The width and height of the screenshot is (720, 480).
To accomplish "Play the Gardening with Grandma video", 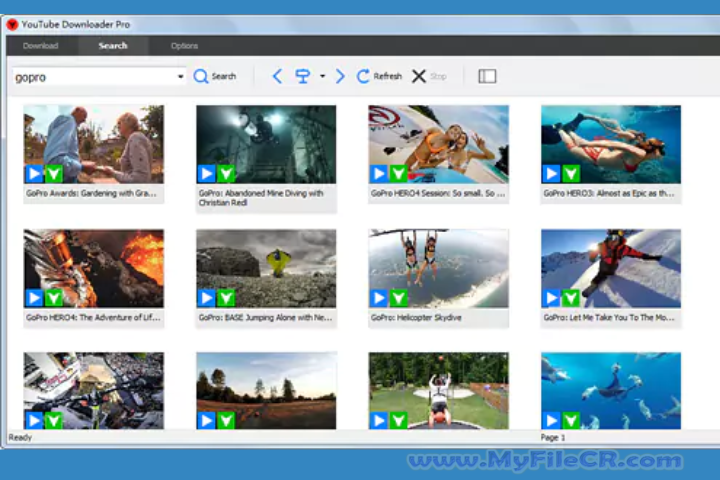I will coord(34,174).
